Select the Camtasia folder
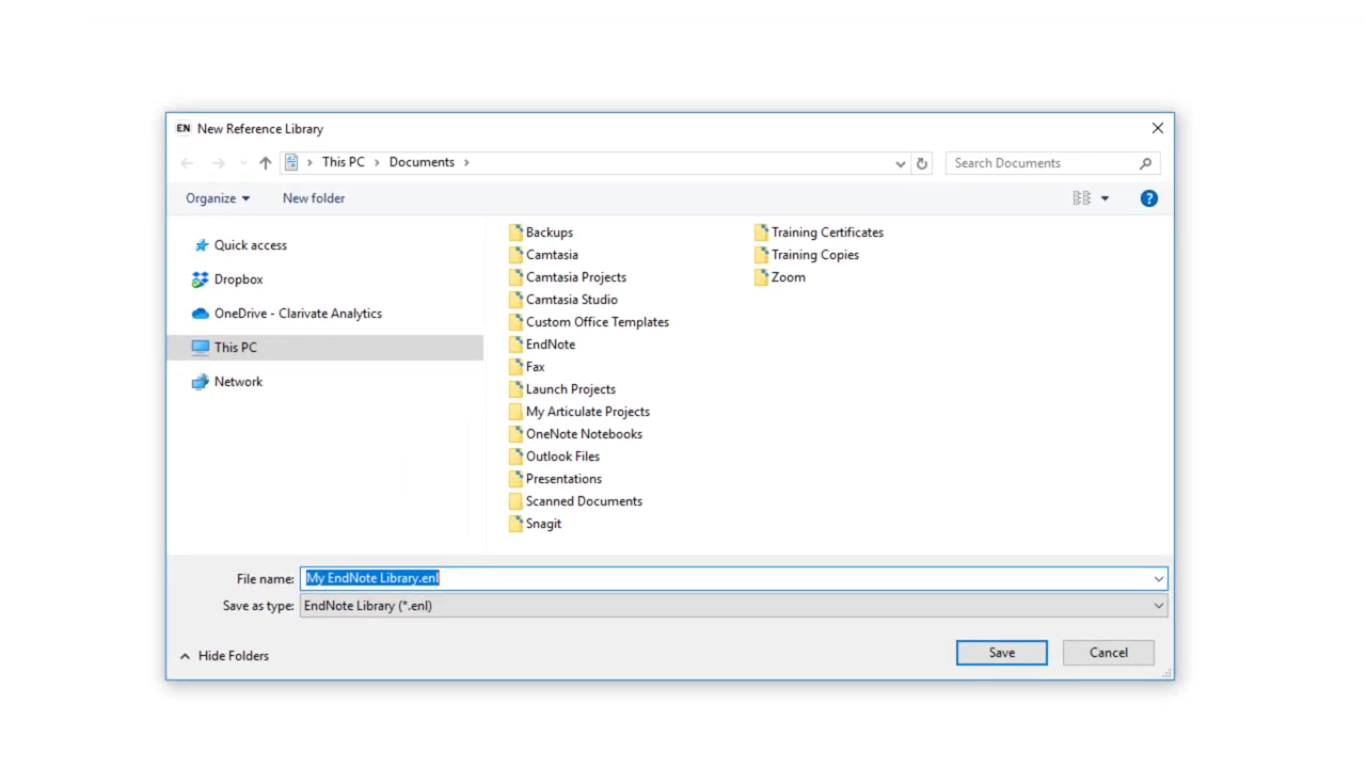Screen dimensions: 1366x768 click(x=543, y=255)
